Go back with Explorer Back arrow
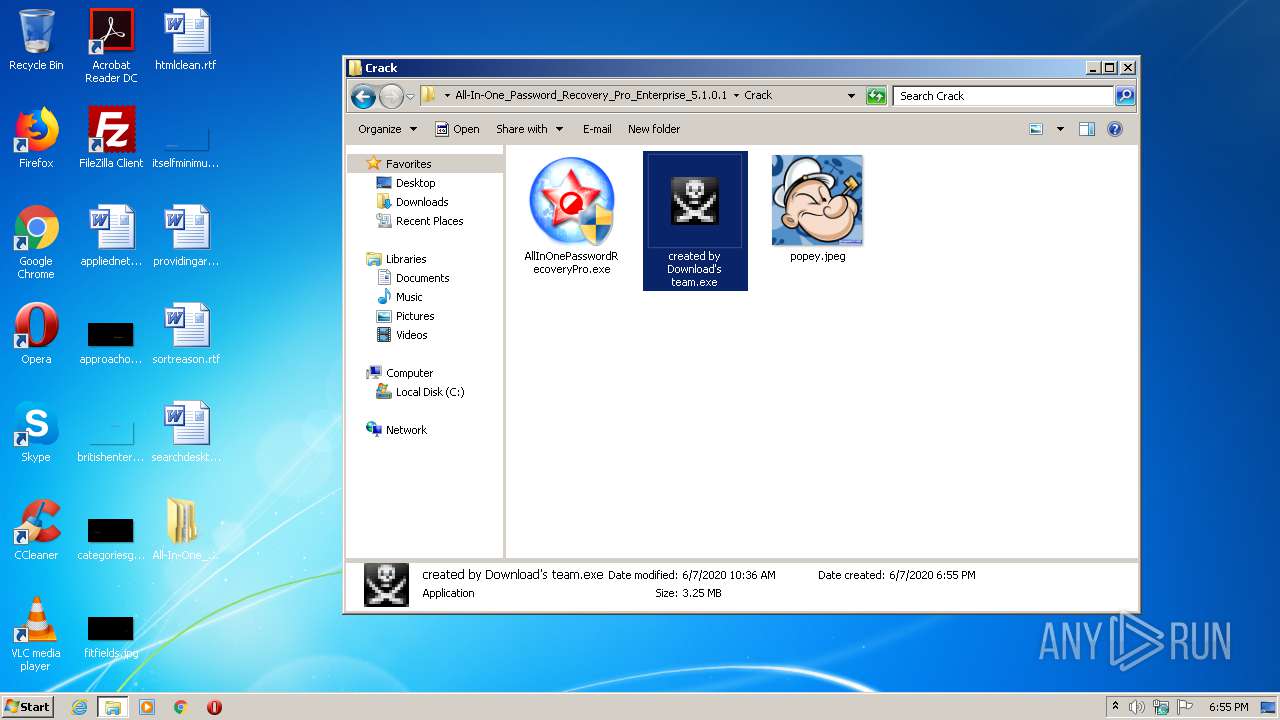This screenshot has width=1280, height=720. (364, 96)
